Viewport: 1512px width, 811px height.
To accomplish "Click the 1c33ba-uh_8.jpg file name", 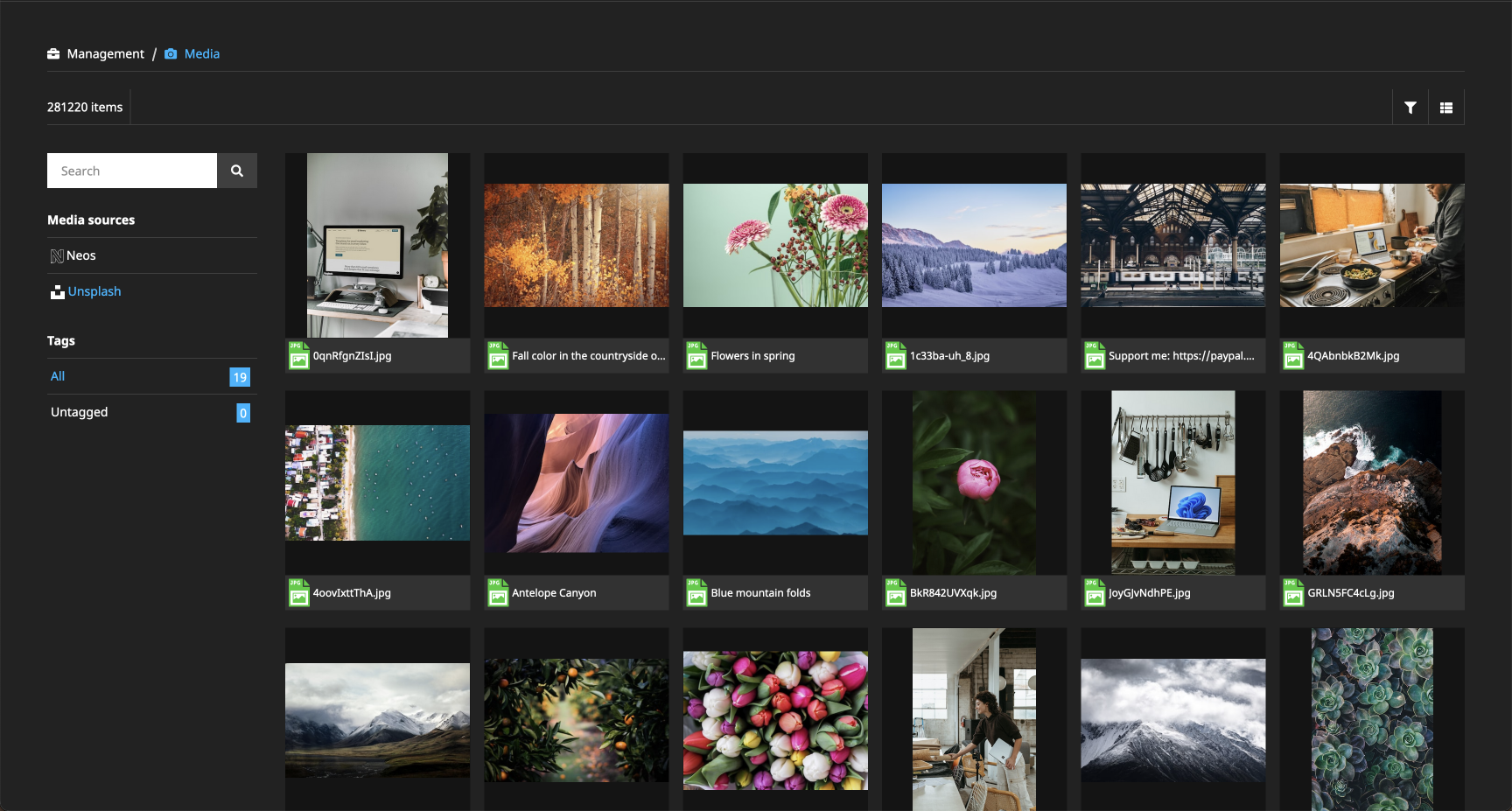I will (950, 356).
